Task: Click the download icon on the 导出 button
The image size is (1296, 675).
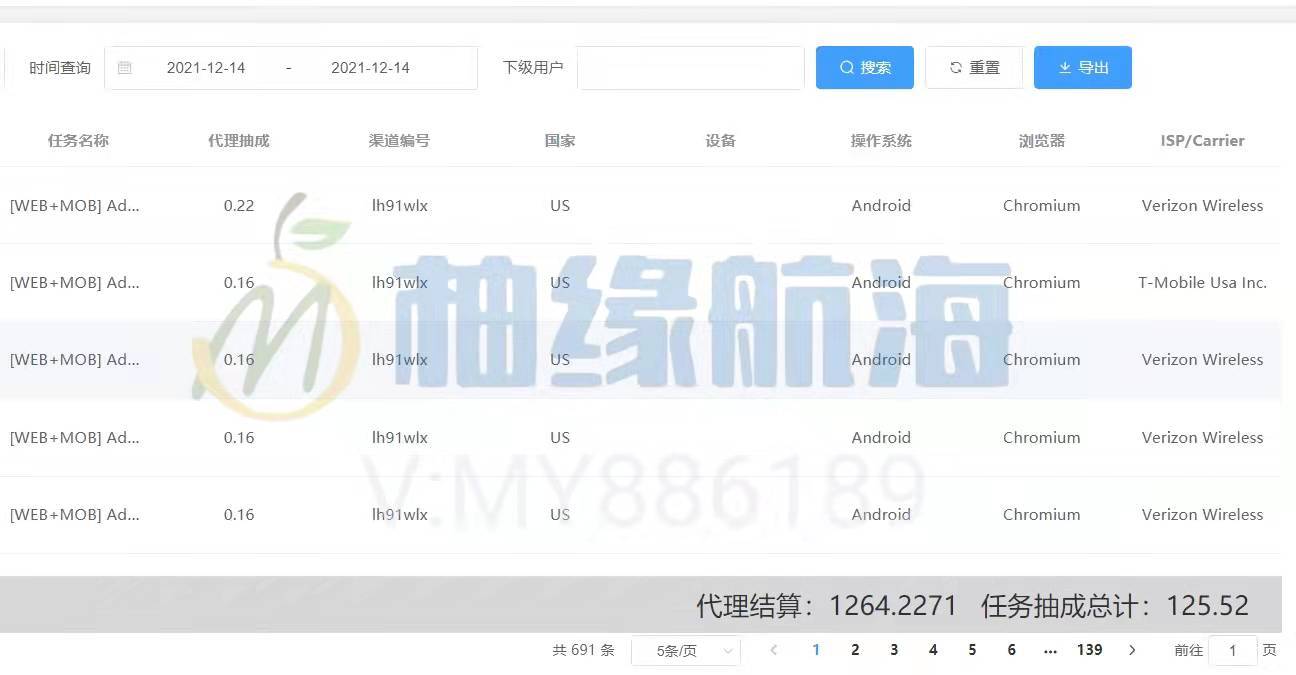Action: click(x=1064, y=67)
